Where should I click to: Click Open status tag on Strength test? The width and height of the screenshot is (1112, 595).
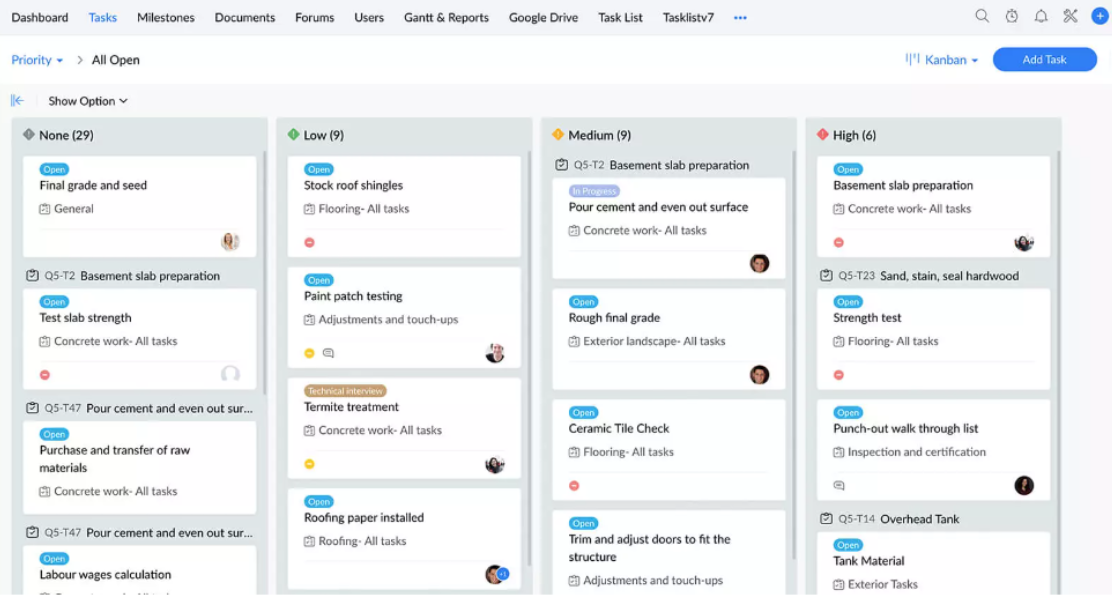click(x=847, y=301)
